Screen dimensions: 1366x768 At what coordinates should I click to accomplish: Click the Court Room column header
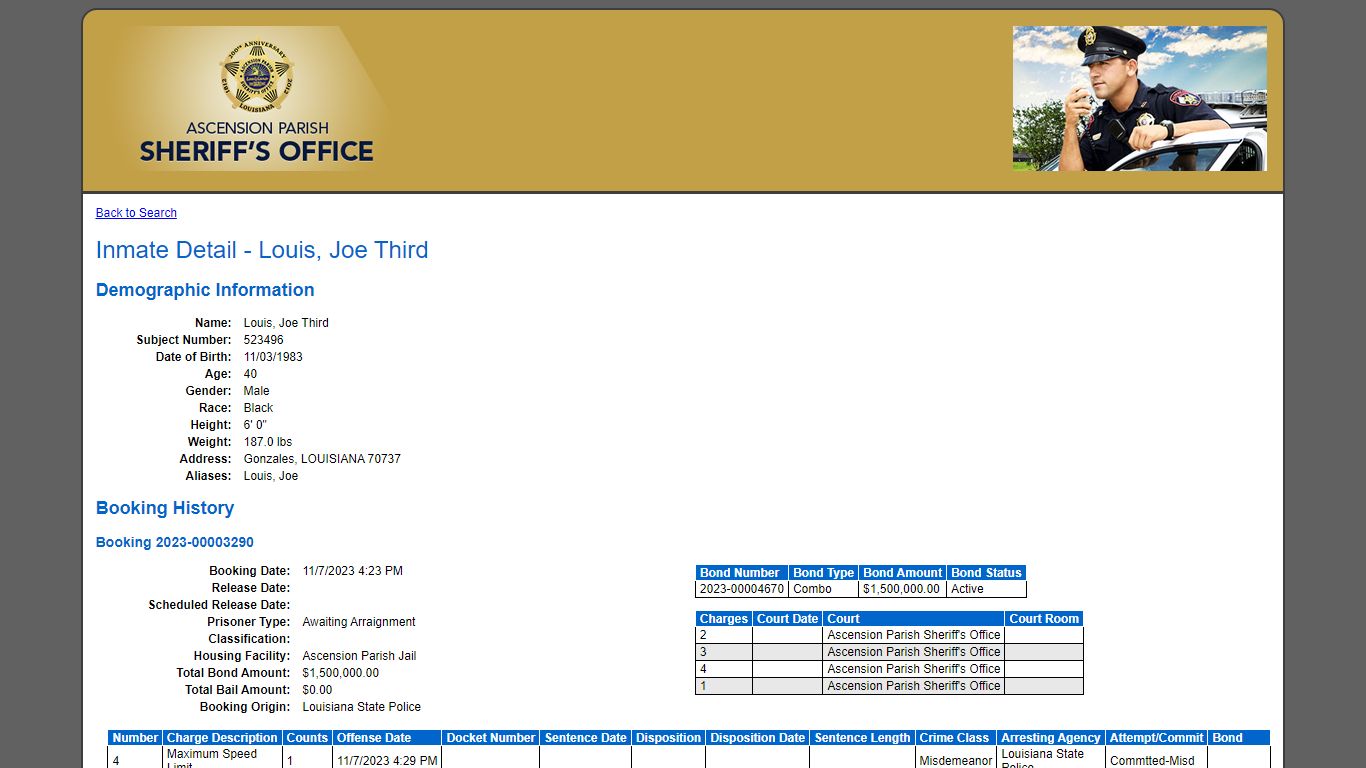pyautogui.click(x=1043, y=619)
